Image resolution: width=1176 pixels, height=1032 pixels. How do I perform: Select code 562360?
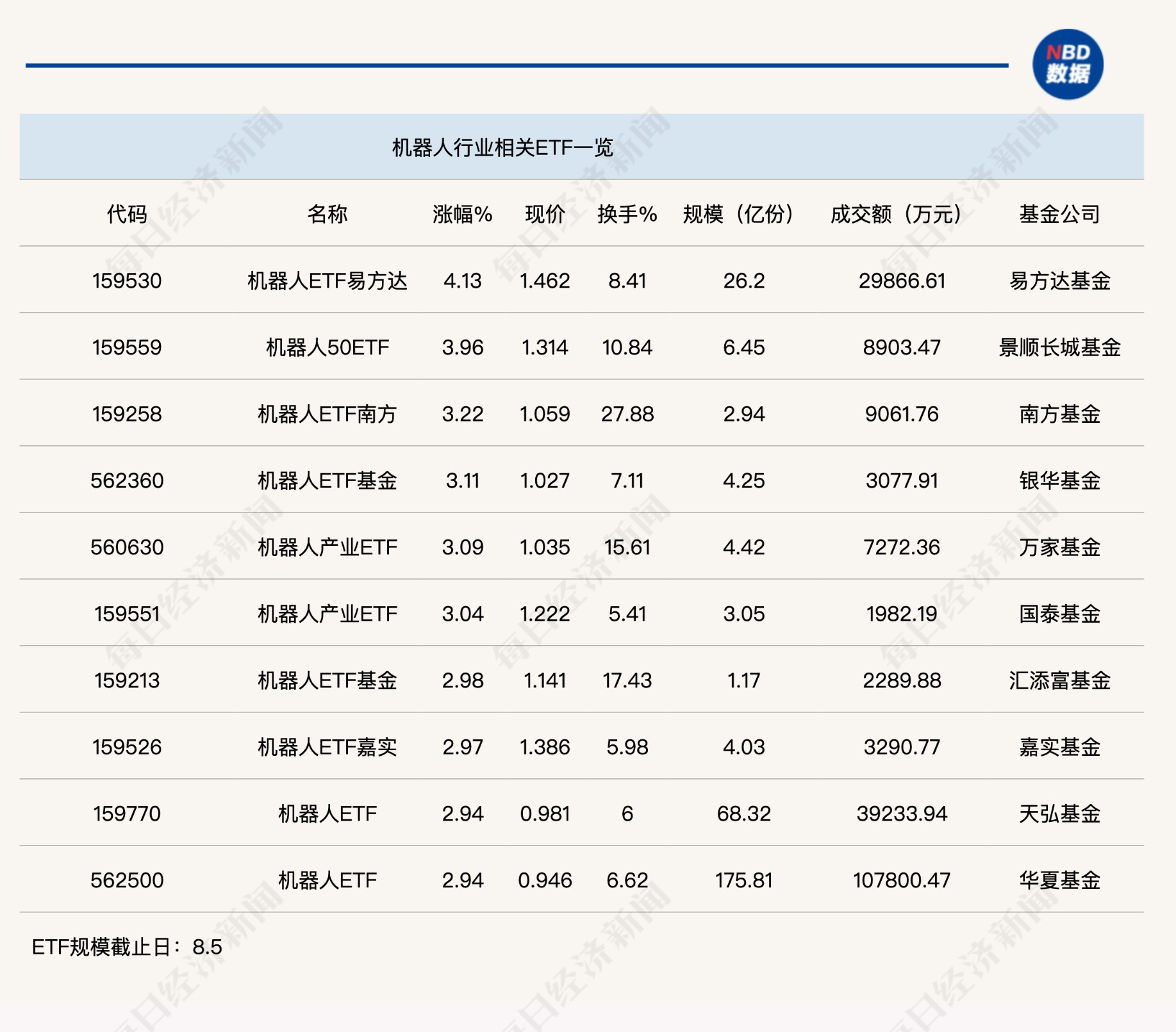point(127,480)
